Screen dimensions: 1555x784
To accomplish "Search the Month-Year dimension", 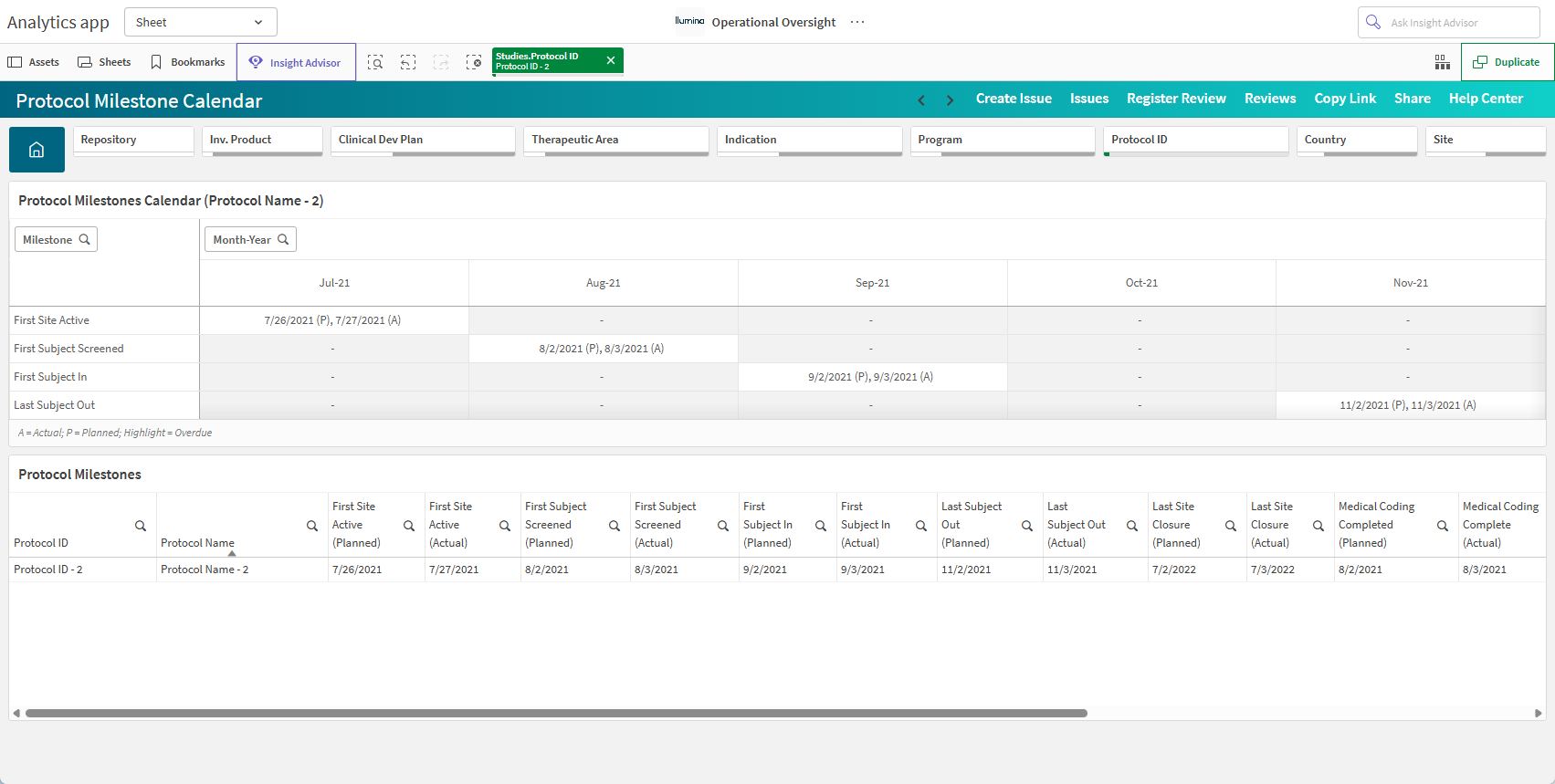I will 250,239.
